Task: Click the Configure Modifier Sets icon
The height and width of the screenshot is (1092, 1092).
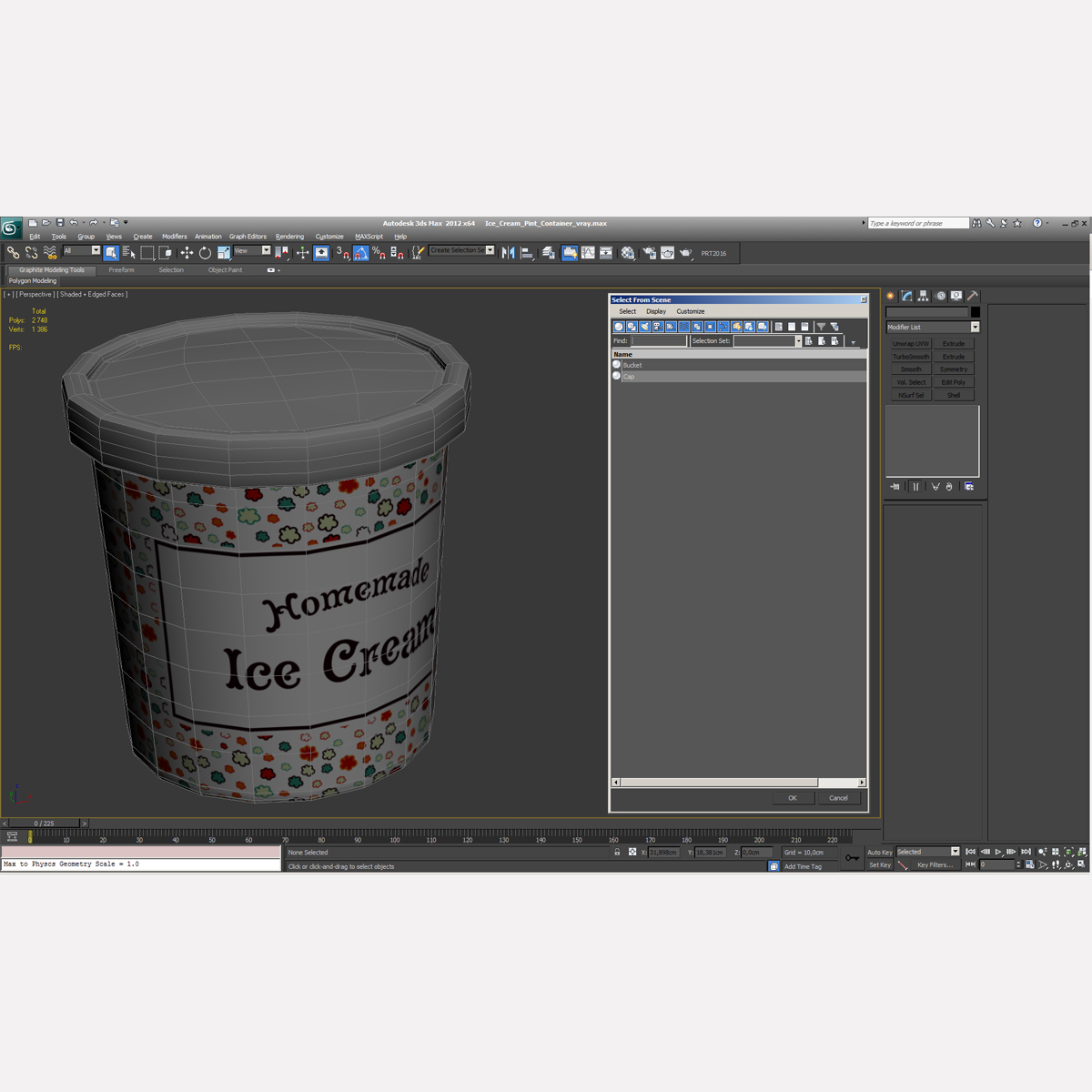Action: click(x=969, y=487)
